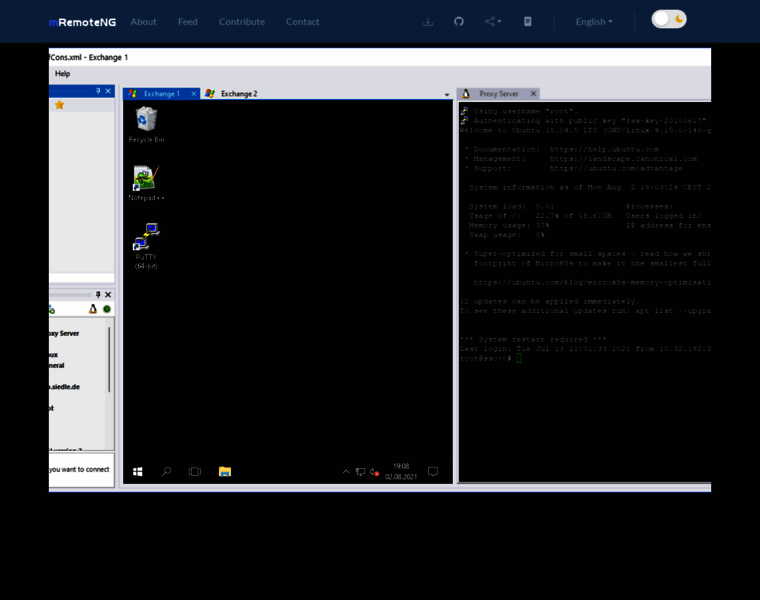Open the documentation book icon
760x600 pixels.
pos(528,22)
